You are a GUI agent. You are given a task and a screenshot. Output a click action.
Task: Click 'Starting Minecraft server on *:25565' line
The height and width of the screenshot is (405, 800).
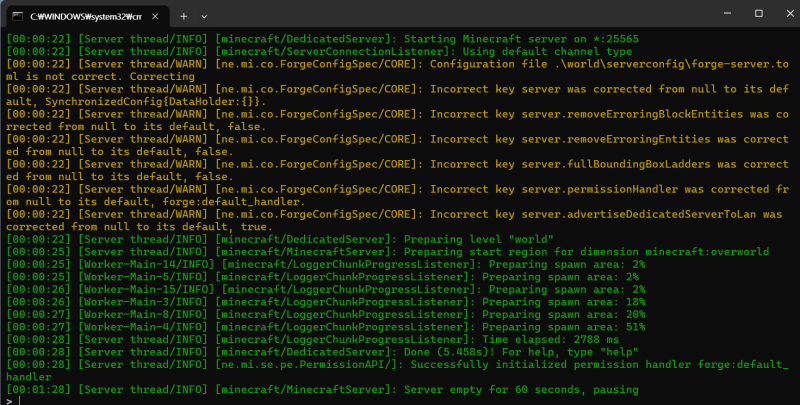tap(322, 39)
